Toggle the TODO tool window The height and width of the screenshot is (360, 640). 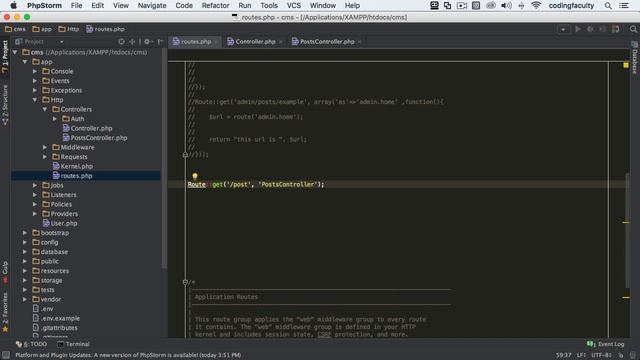coord(31,344)
